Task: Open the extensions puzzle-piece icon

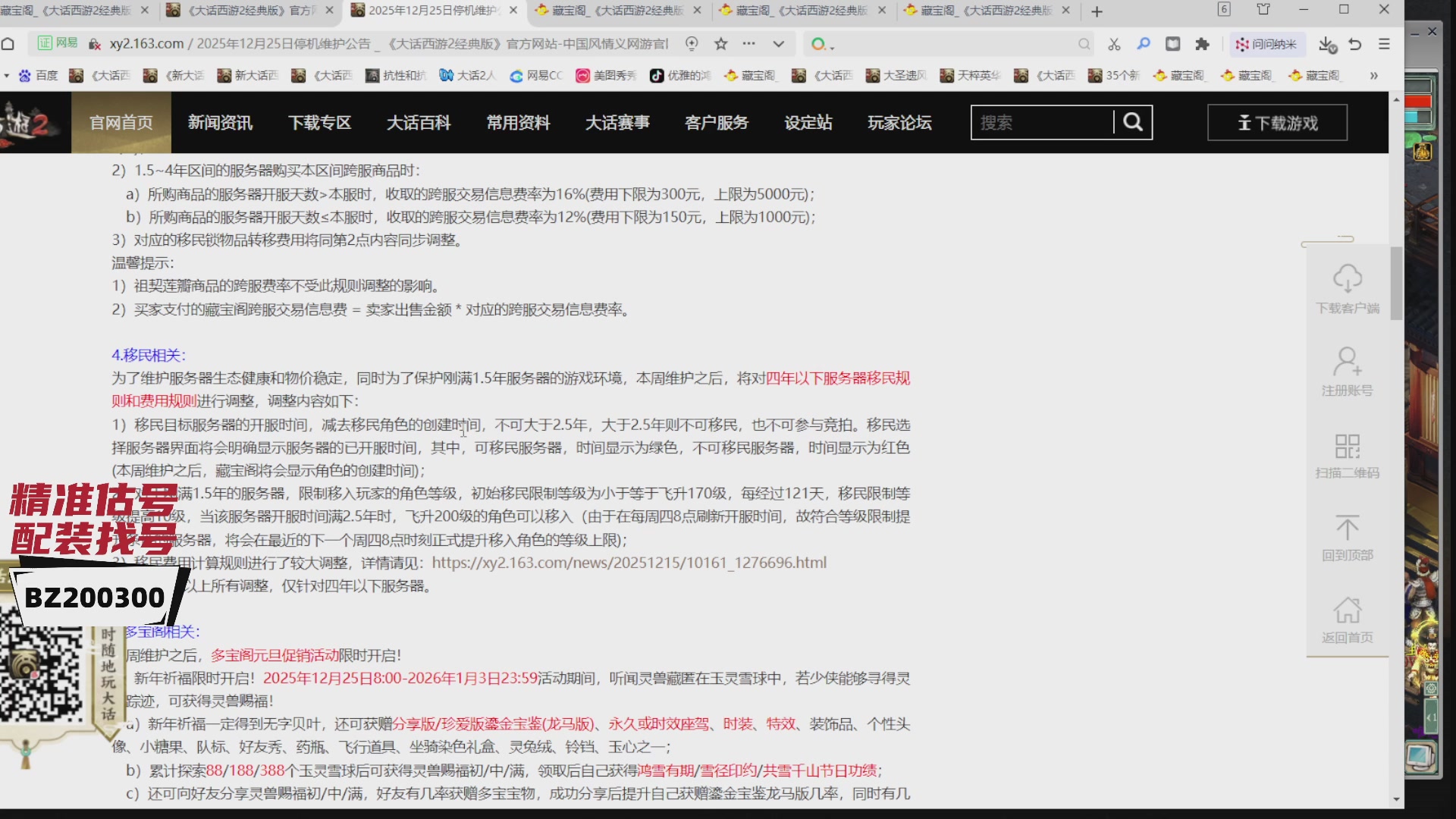Action: pos(1202,44)
